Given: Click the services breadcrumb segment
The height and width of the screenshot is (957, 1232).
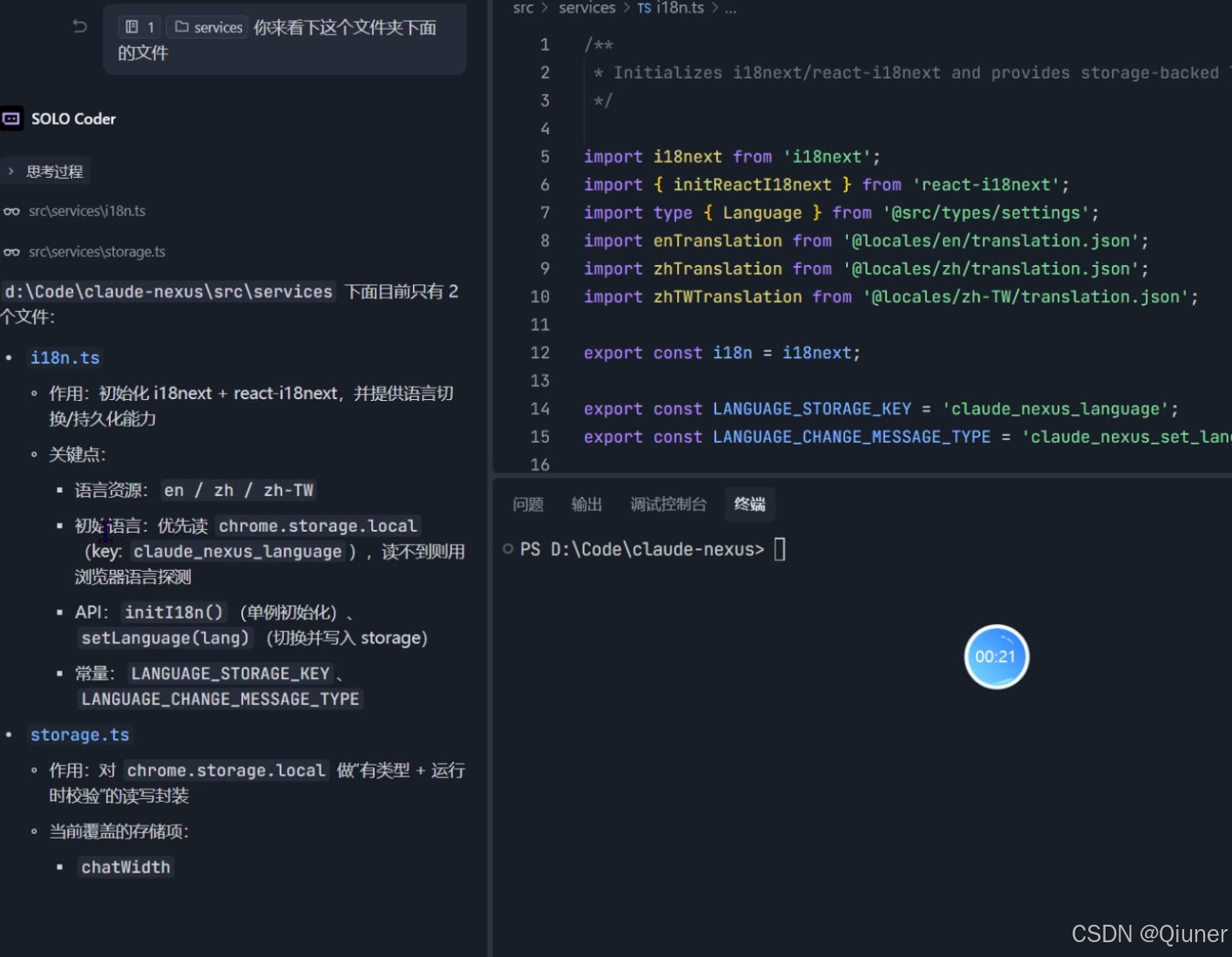Looking at the screenshot, I should click(x=586, y=8).
